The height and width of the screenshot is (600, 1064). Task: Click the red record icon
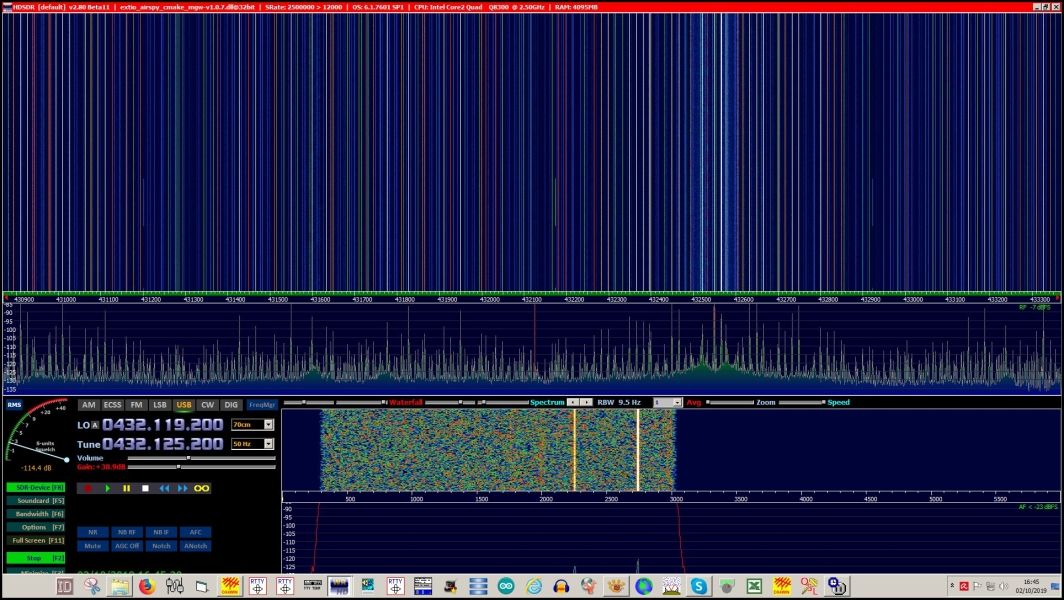click(87, 488)
